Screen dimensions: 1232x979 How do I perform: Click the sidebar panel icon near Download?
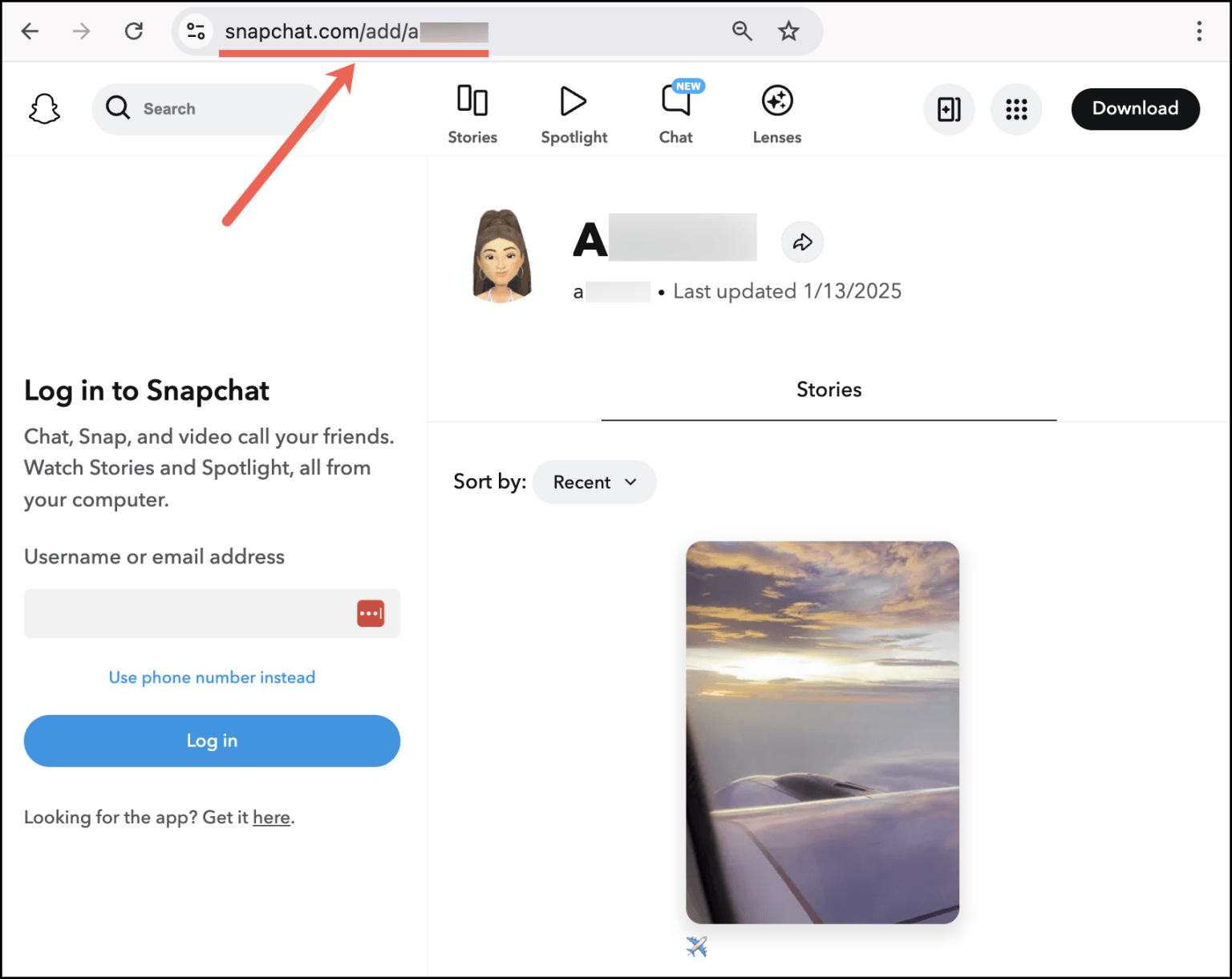coord(949,109)
